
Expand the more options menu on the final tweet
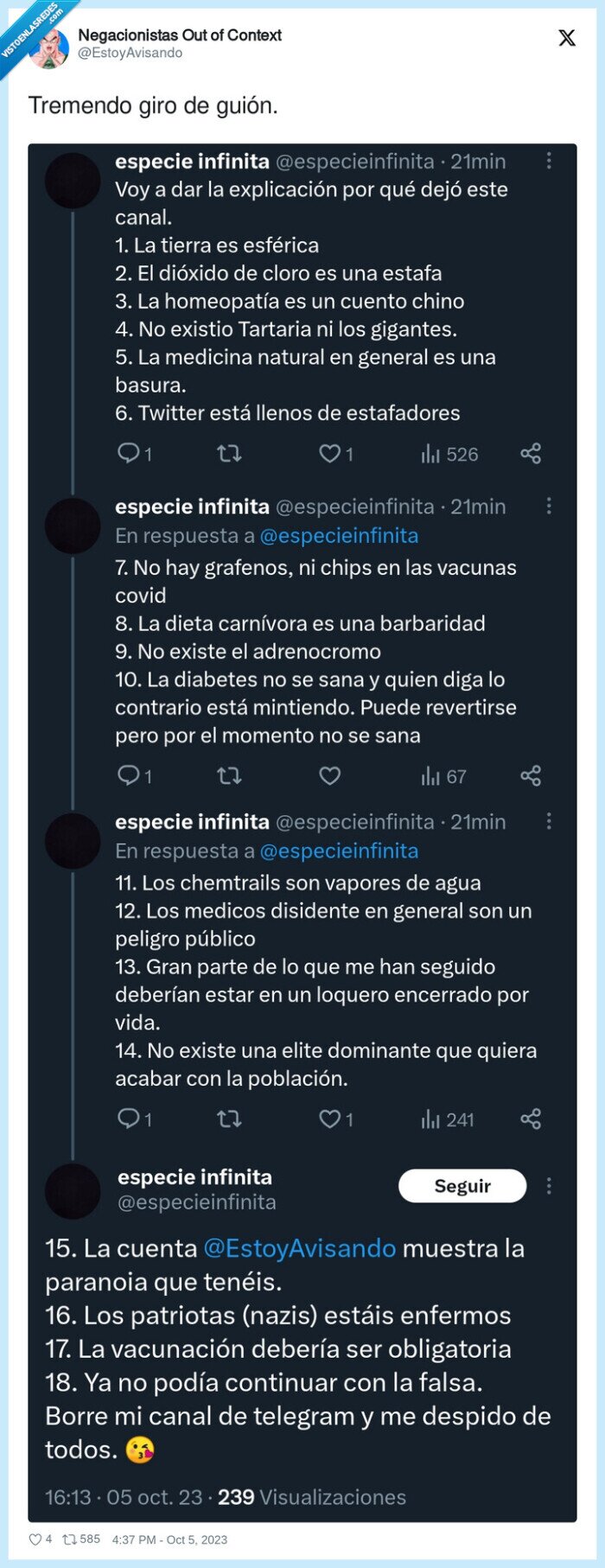pos(551,1186)
